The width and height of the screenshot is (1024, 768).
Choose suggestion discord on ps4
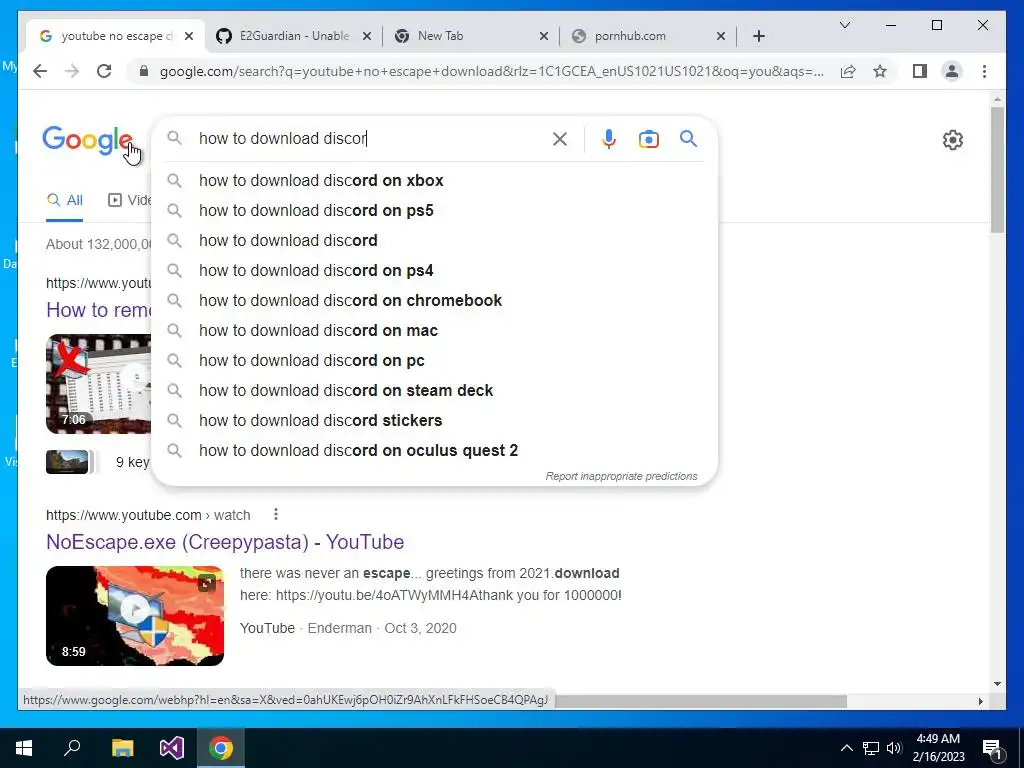tap(434, 270)
